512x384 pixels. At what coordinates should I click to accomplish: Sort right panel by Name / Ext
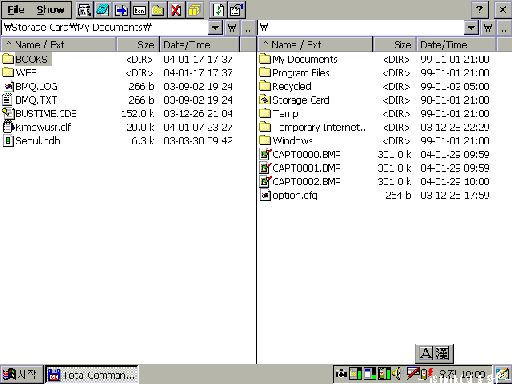pyautogui.click(x=315, y=44)
